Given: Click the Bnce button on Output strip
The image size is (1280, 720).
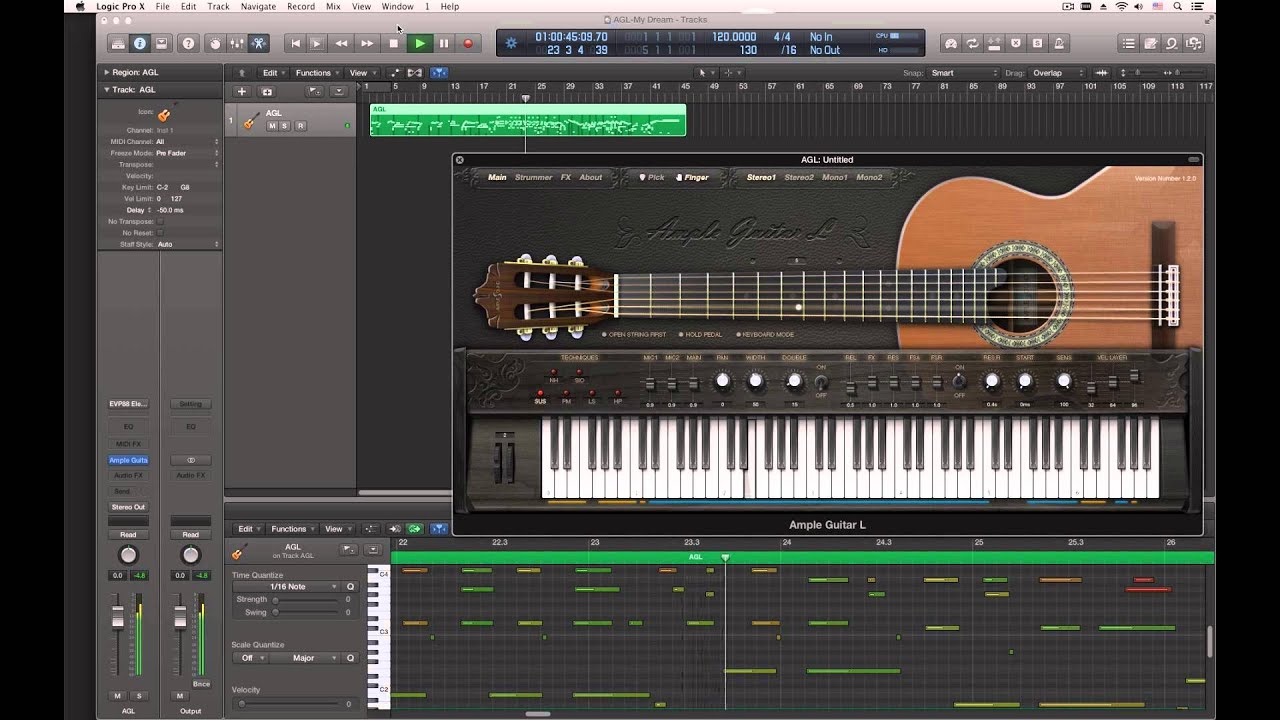Looking at the screenshot, I should pyautogui.click(x=201, y=684).
